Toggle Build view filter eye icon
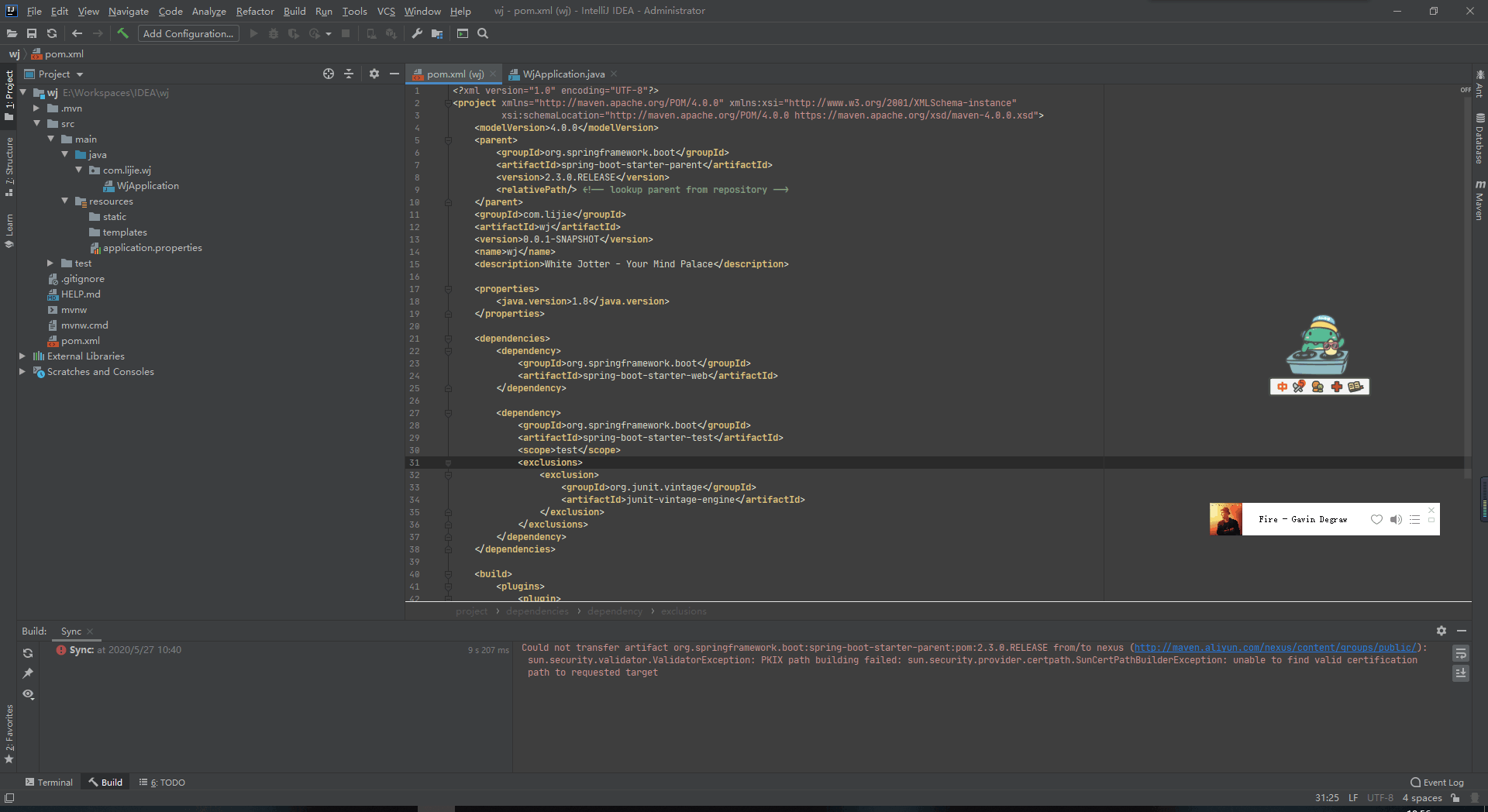The width and height of the screenshot is (1488, 812). pos(28,694)
